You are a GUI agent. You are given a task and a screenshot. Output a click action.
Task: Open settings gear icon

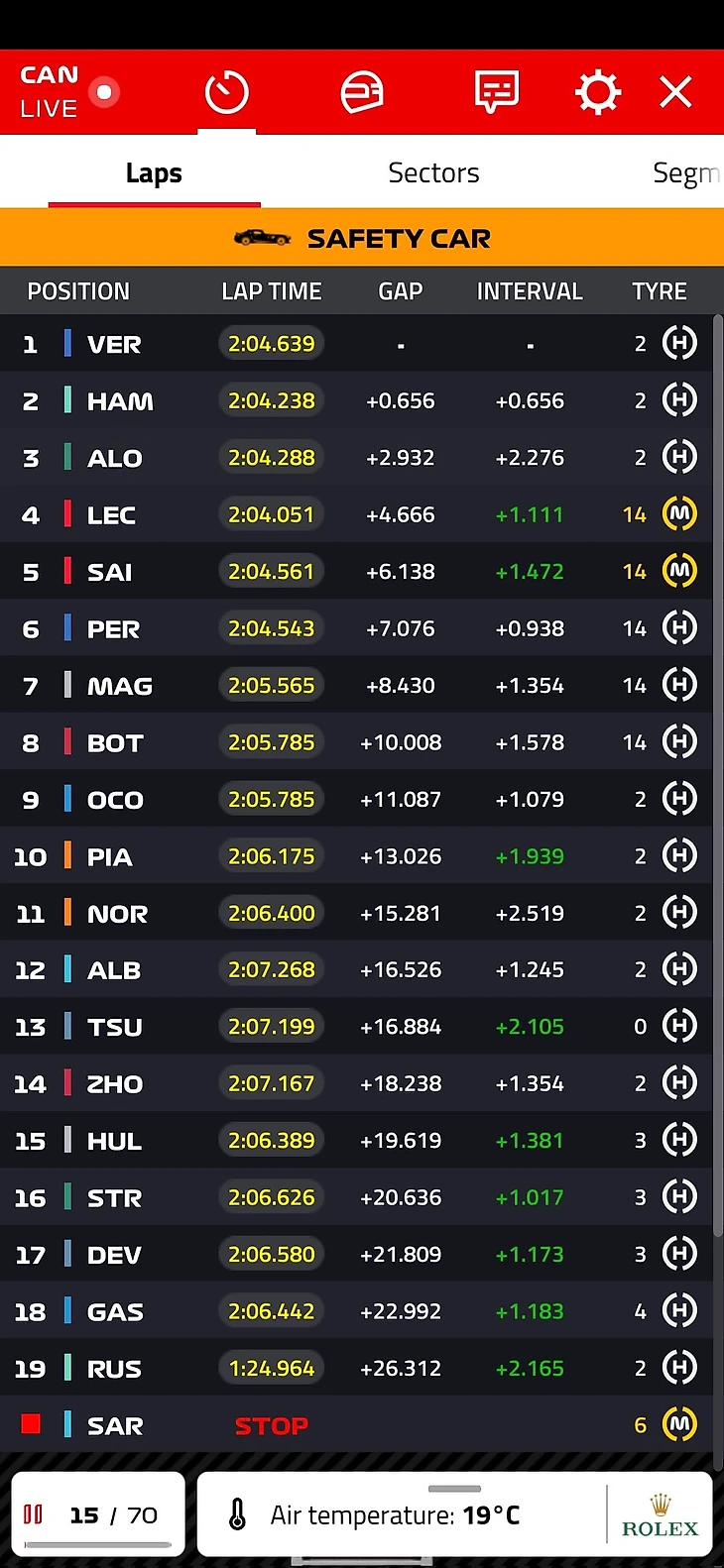coord(598,93)
